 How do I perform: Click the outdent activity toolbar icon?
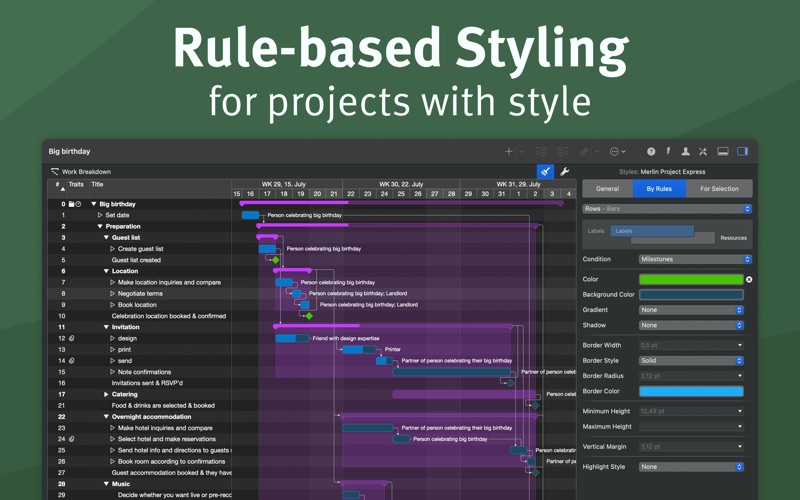[x=562, y=152]
